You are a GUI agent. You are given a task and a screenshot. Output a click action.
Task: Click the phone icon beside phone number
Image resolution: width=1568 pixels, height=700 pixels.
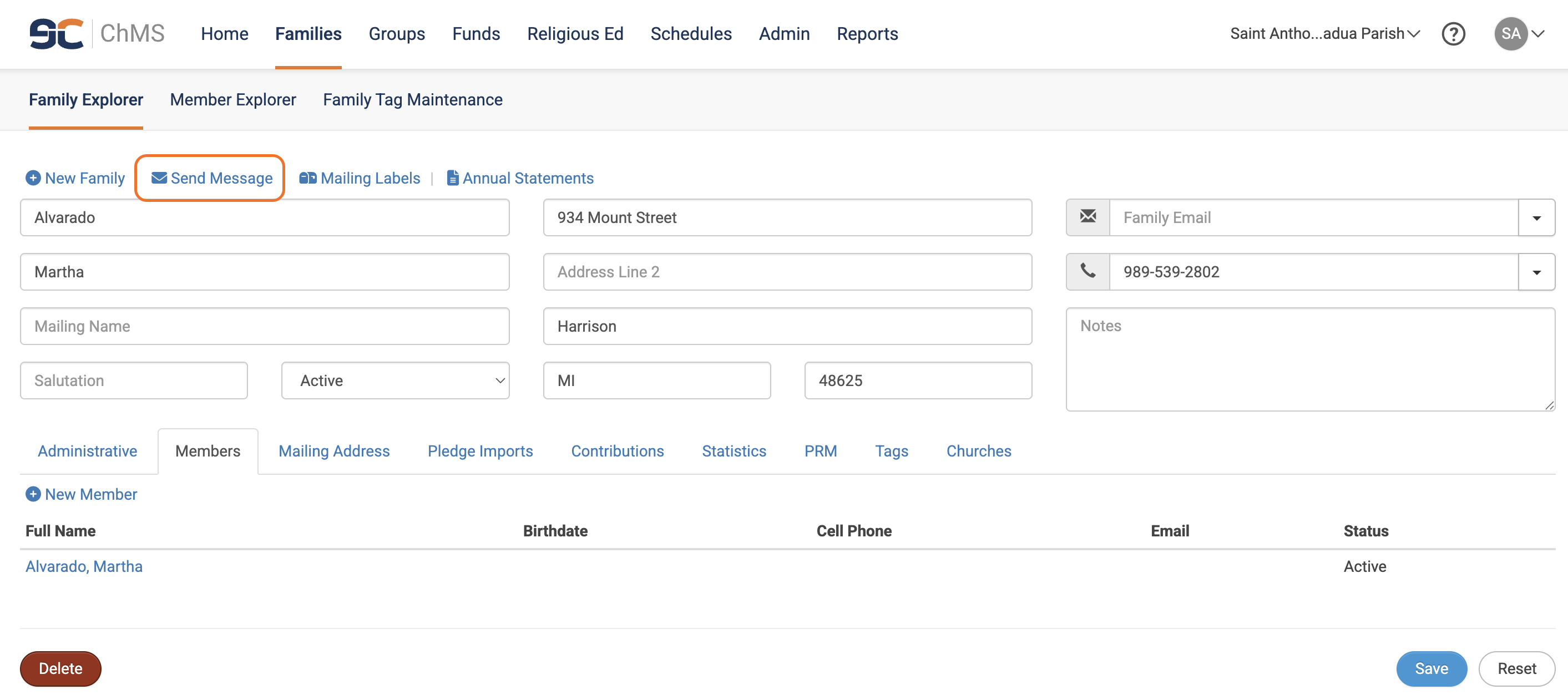coord(1088,271)
